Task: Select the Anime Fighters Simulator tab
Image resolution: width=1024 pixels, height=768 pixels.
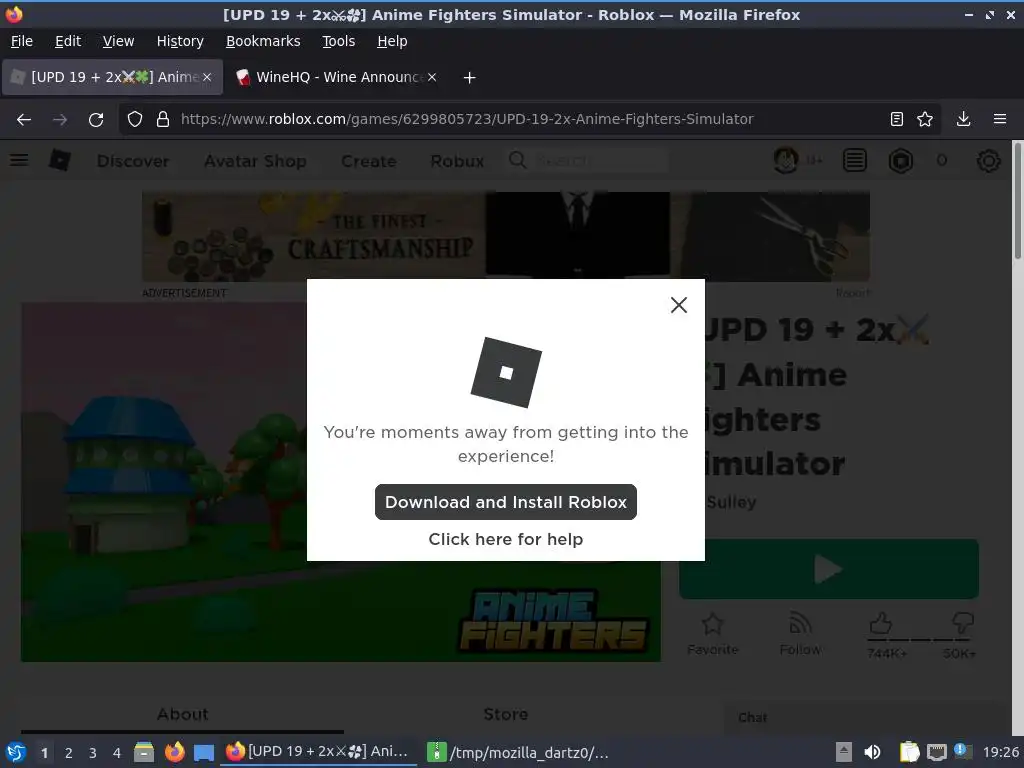Action: pos(112,77)
